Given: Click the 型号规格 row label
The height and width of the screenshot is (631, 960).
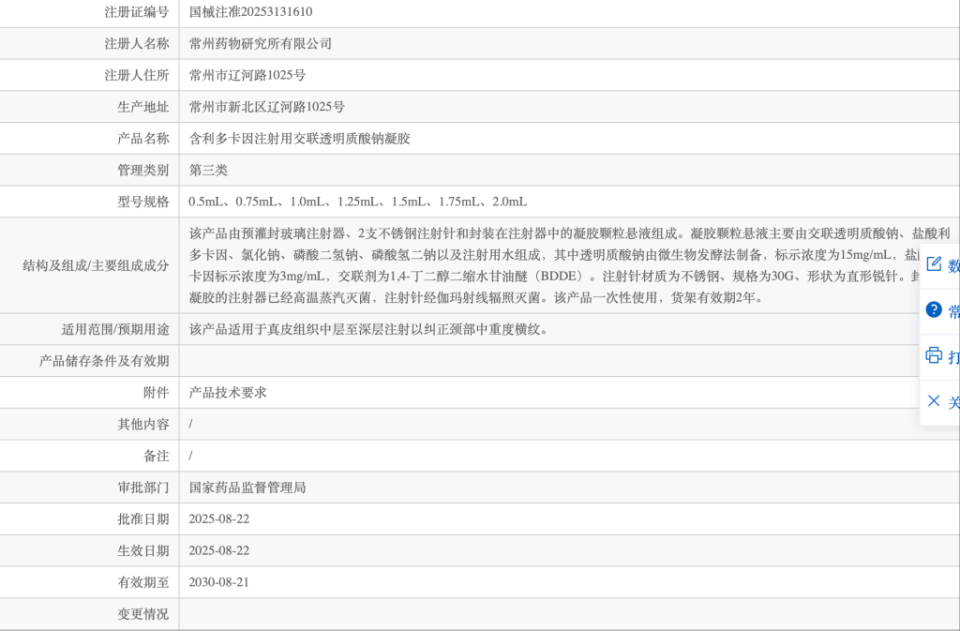Looking at the screenshot, I should tap(143, 202).
